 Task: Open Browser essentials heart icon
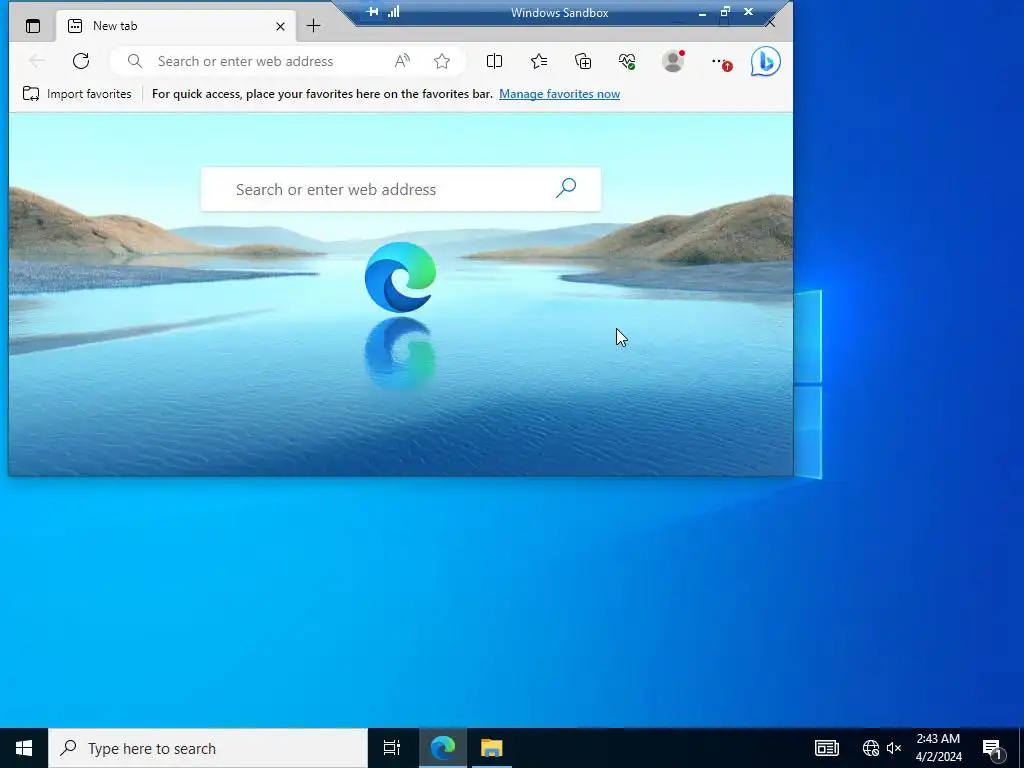tap(627, 61)
